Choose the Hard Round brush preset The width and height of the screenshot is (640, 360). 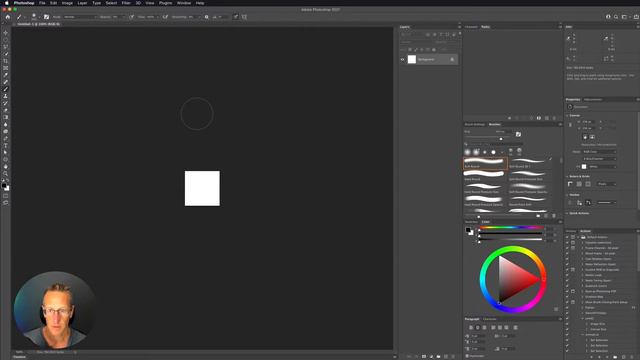tap(485, 176)
